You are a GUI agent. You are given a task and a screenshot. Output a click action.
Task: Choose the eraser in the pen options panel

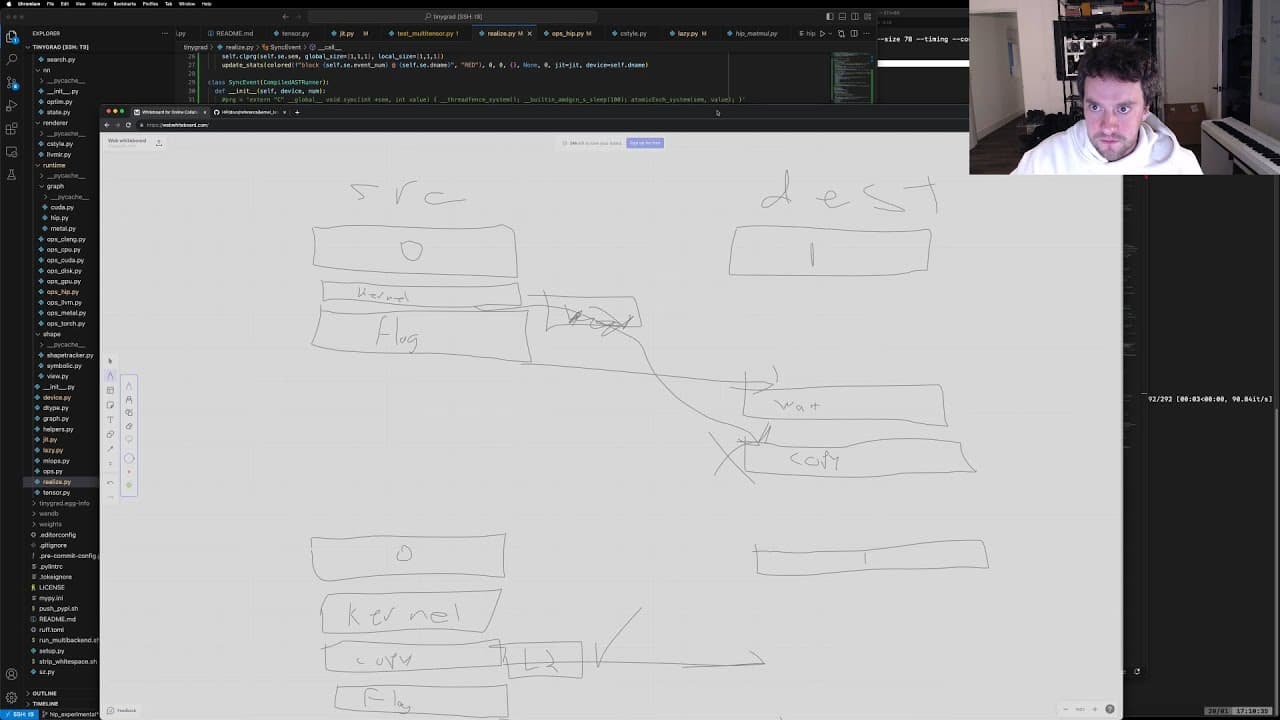click(129, 426)
